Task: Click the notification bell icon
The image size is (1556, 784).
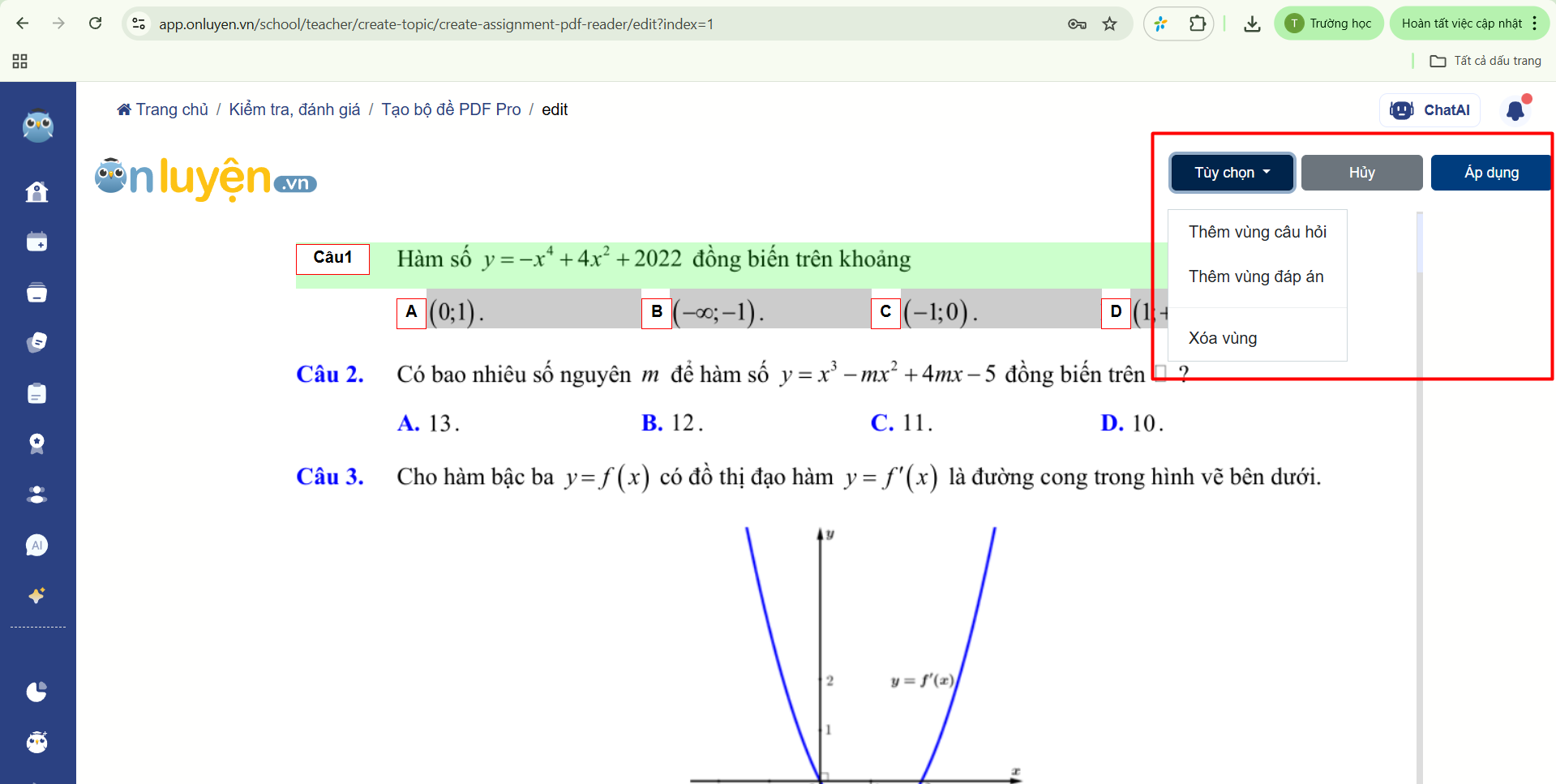Action: tap(1515, 110)
